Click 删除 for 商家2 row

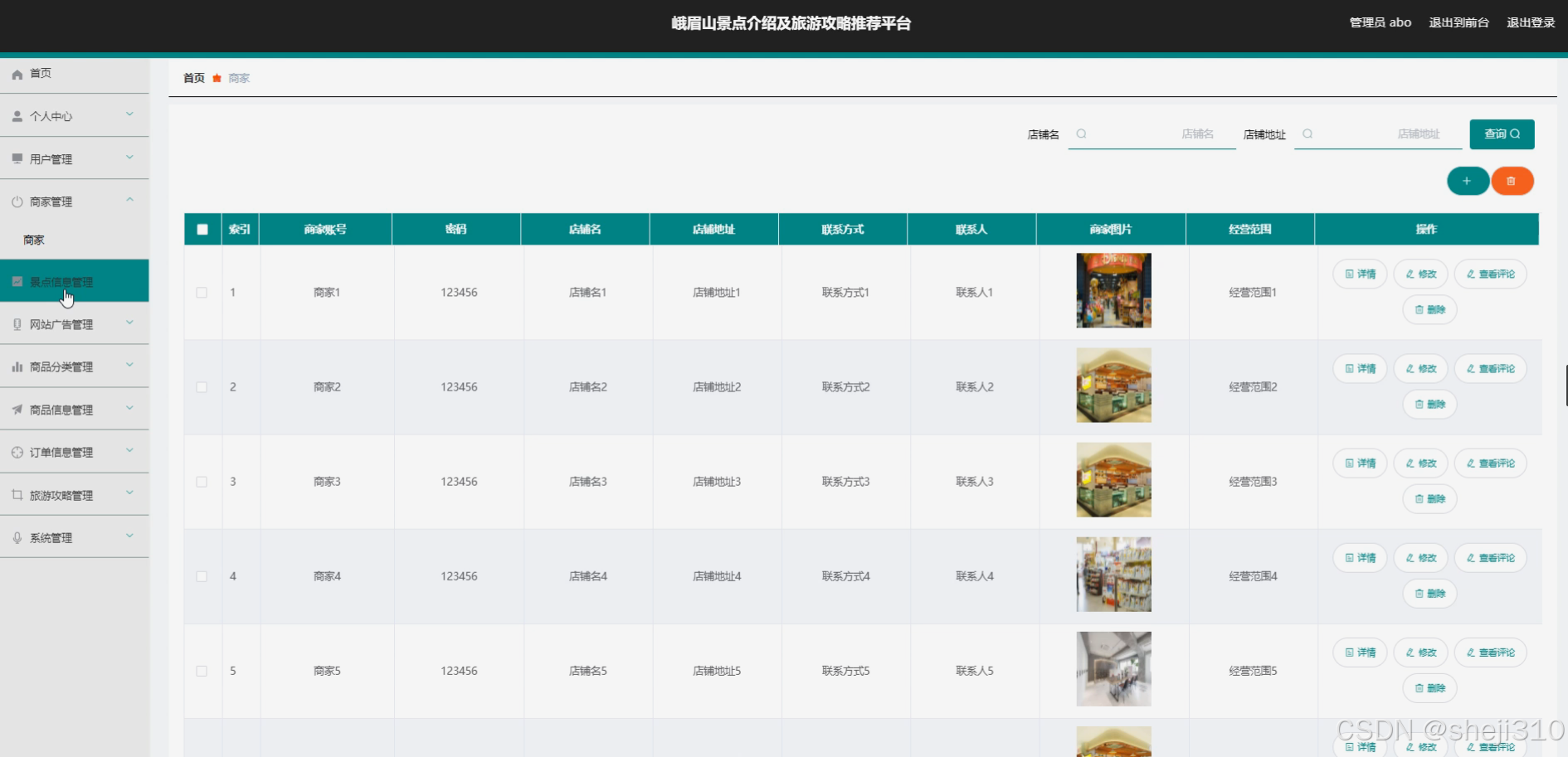[1429, 404]
